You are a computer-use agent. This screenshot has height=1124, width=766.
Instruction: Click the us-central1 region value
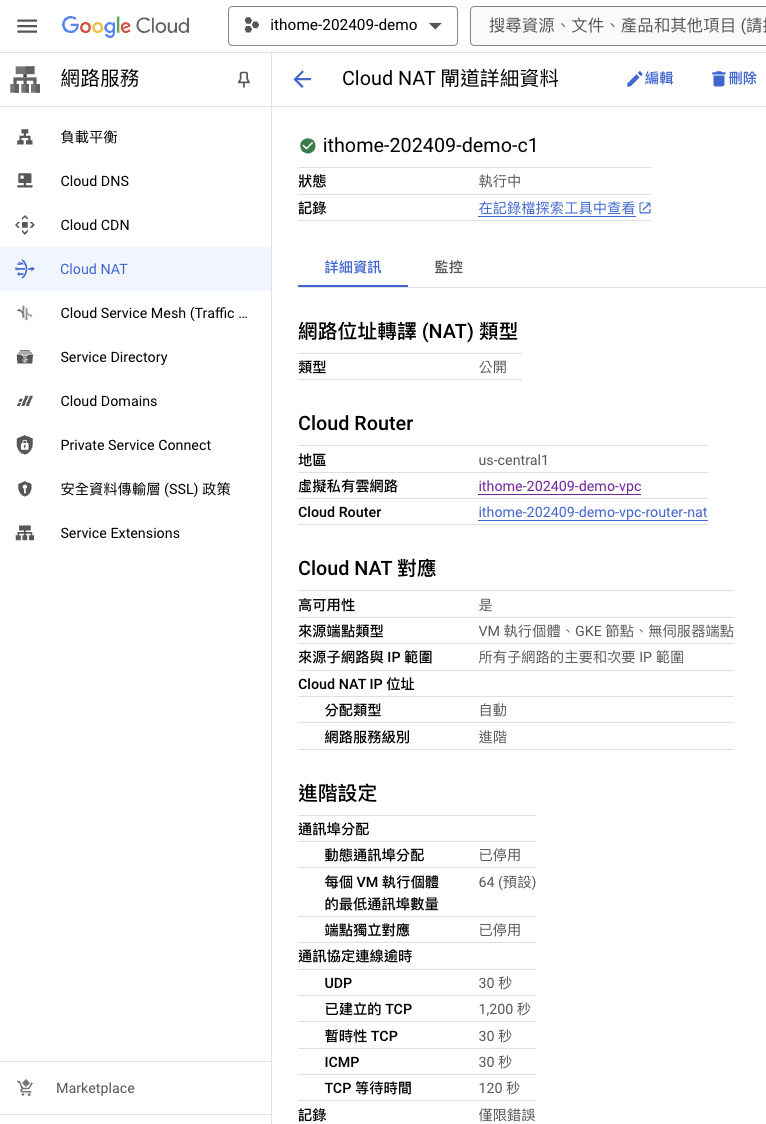[513, 460]
